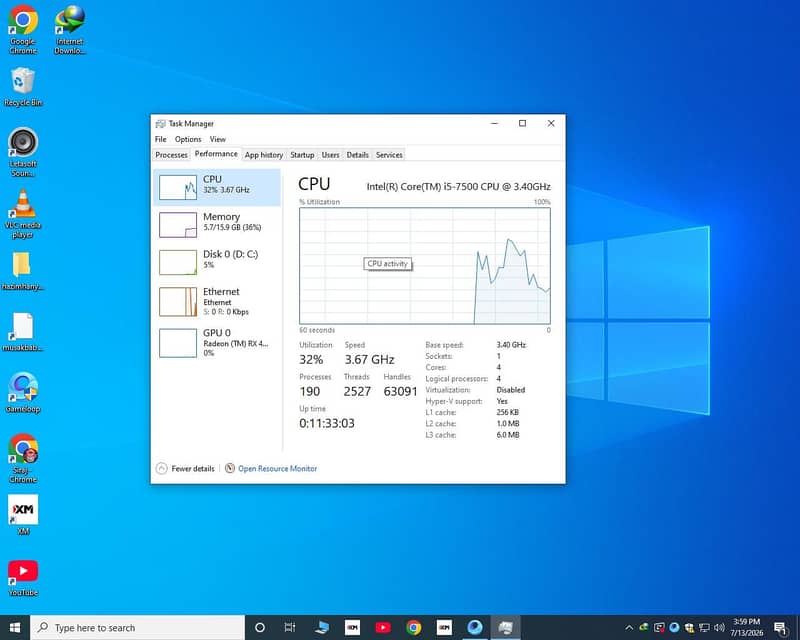800x640 pixels.
Task: Click the Open Resource Monitor link
Action: coord(278,469)
